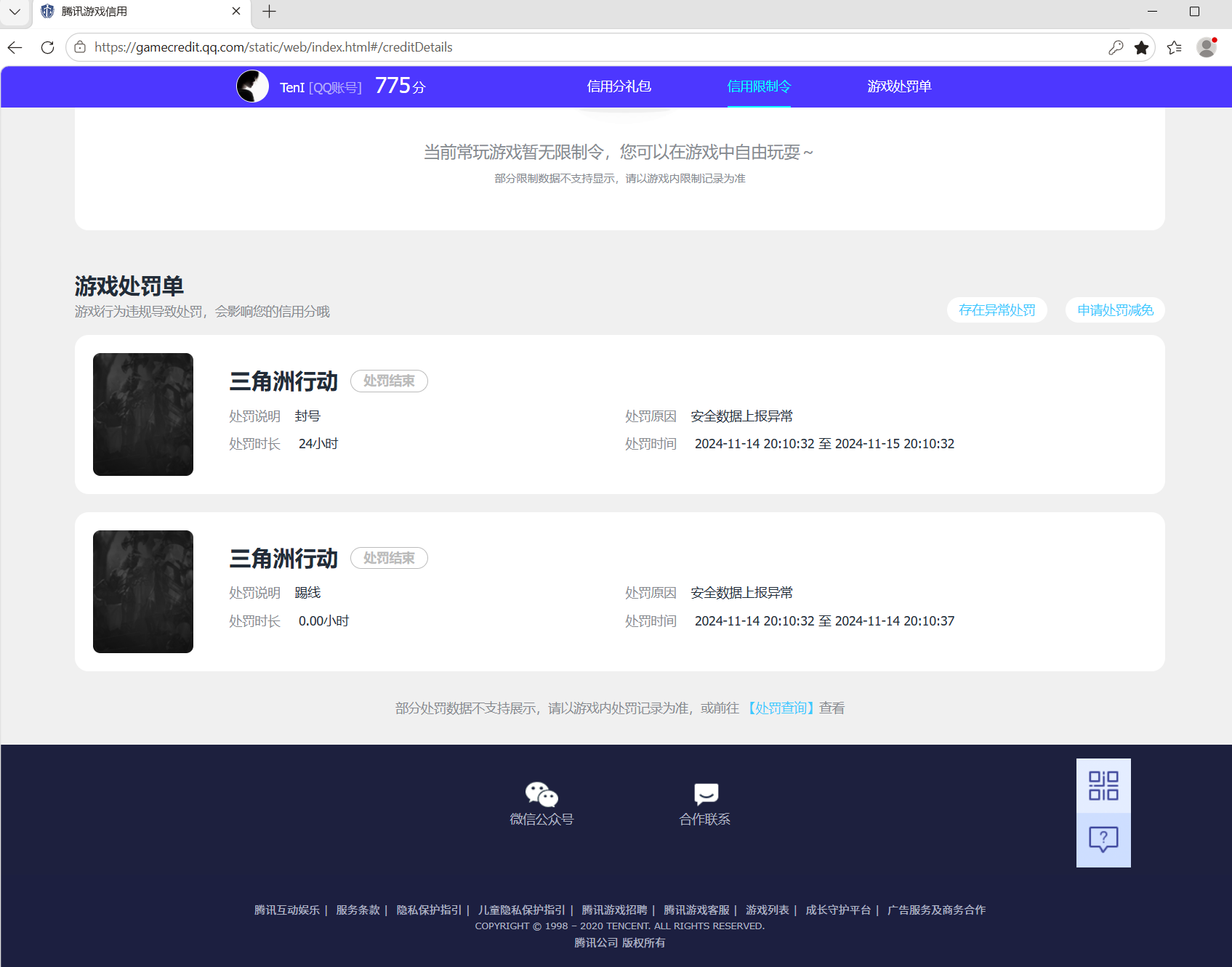This screenshot has height=967, width=1232.
Task: Open the 【处罚查询】 link
Action: click(x=781, y=708)
